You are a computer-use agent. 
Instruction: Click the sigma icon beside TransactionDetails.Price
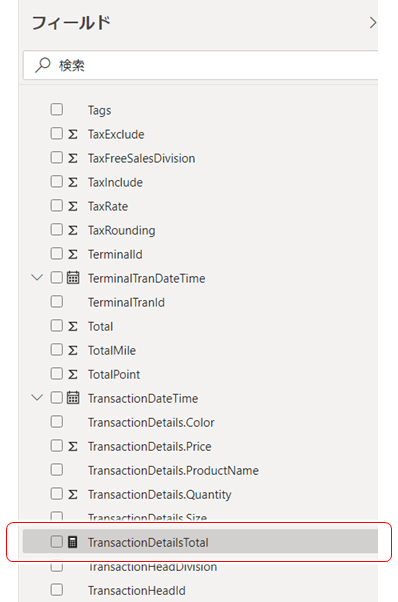[73, 447]
